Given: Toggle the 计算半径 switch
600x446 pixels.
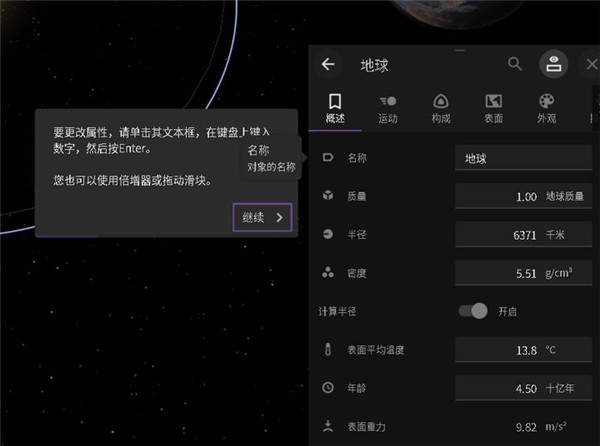Looking at the screenshot, I should pyautogui.click(x=473, y=311).
